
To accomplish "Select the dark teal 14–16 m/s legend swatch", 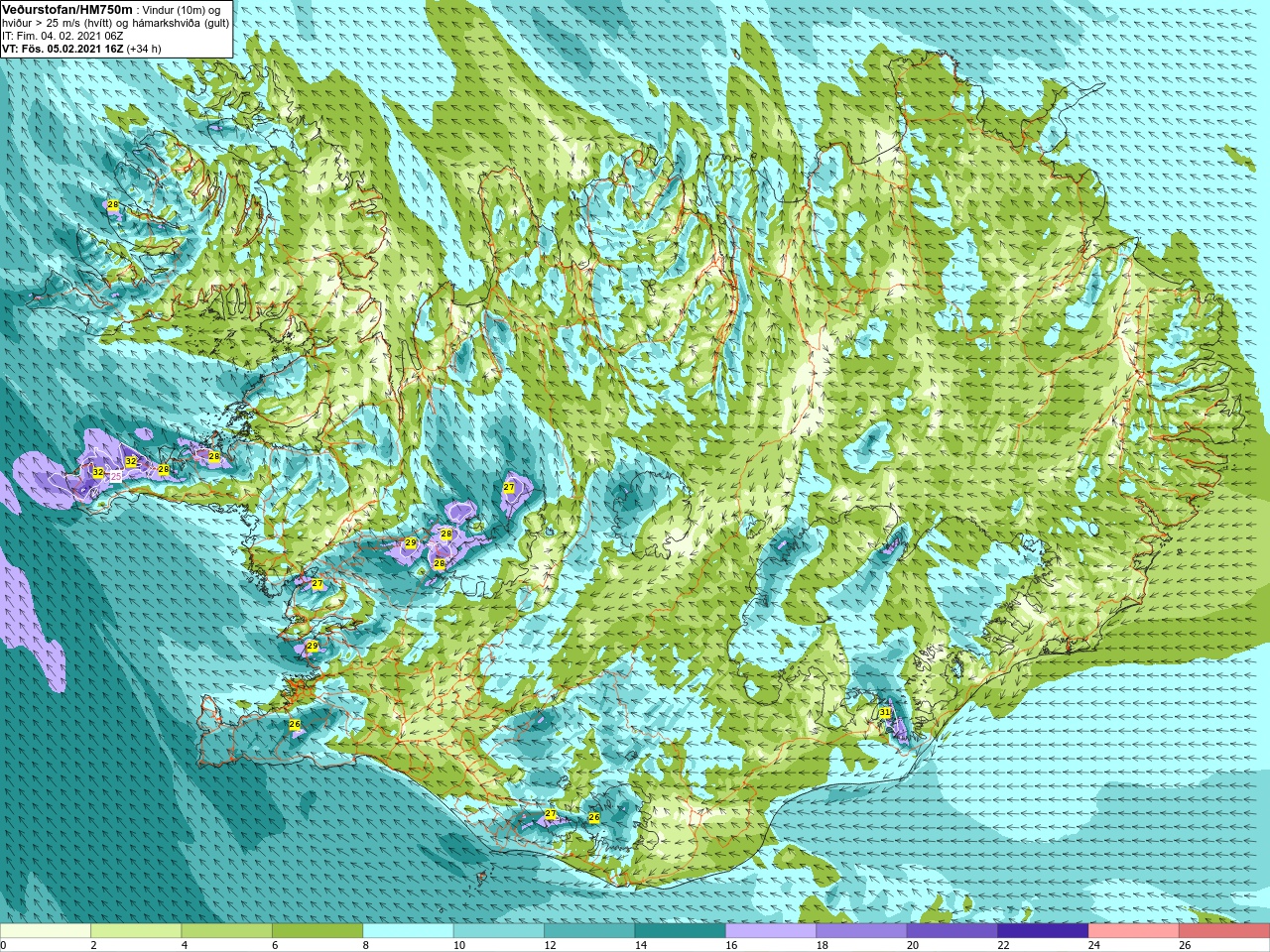I will pos(681,931).
